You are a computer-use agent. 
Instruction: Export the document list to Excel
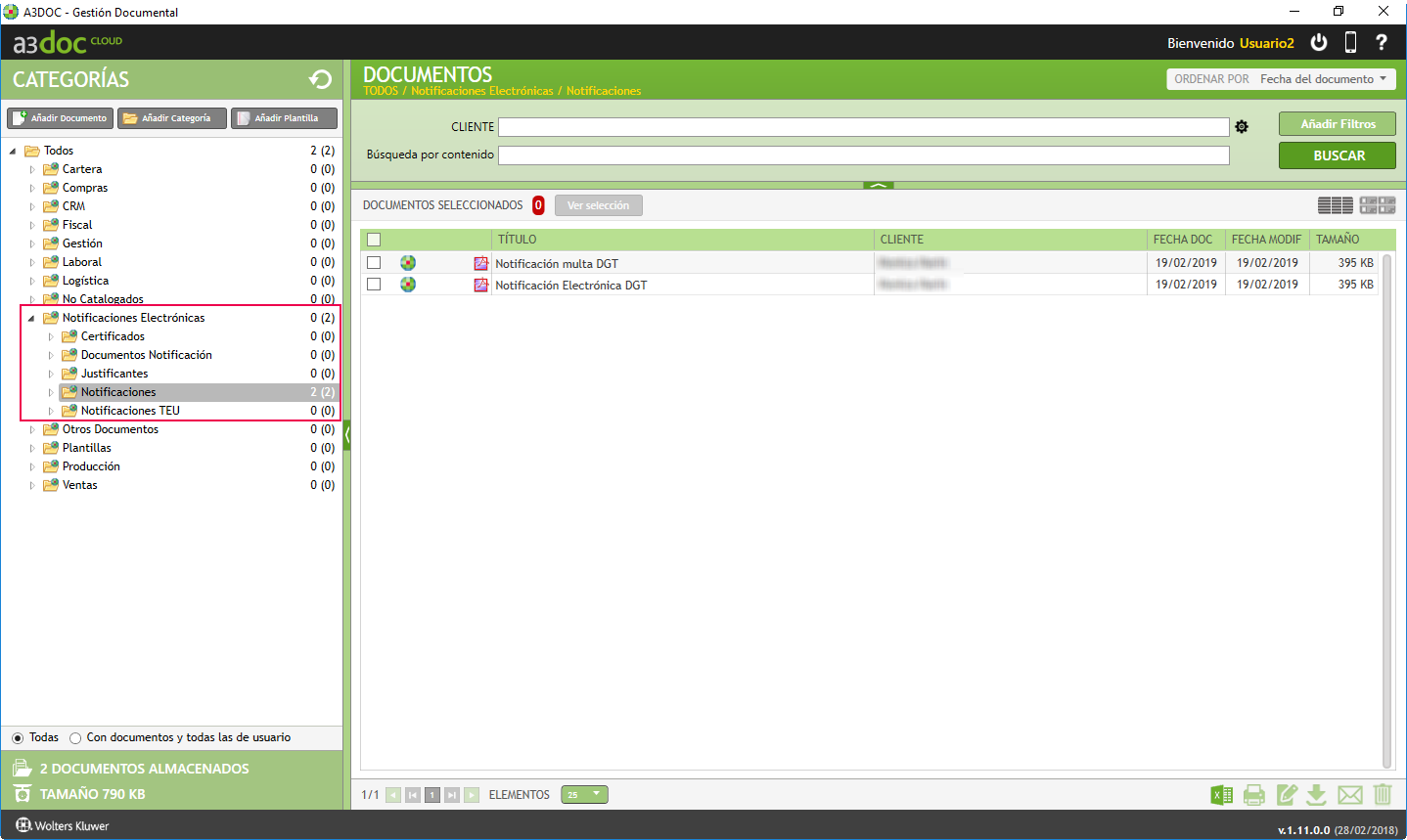coord(1221,795)
